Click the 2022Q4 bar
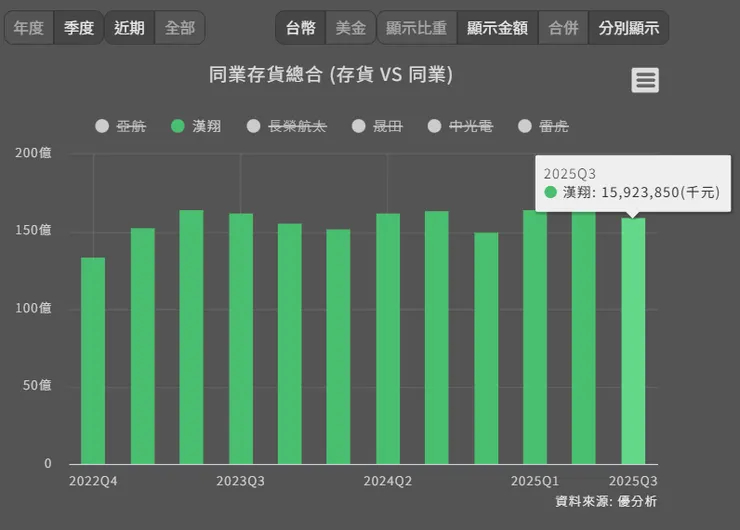 (x=93, y=361)
